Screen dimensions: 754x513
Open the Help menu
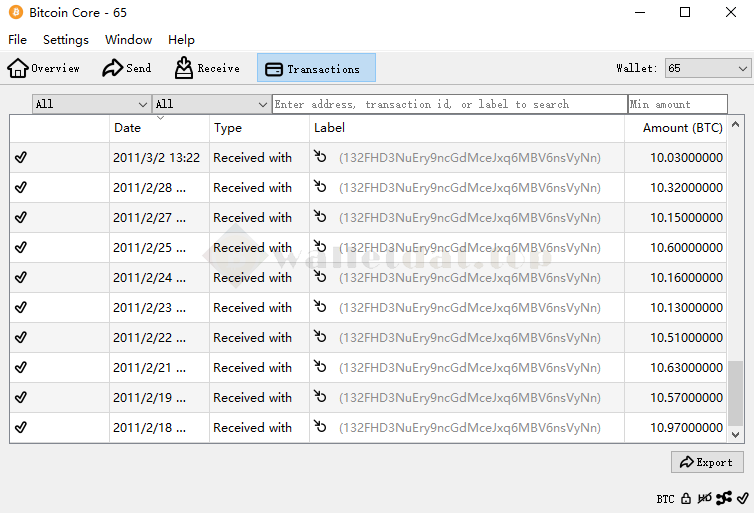pyautogui.click(x=181, y=40)
